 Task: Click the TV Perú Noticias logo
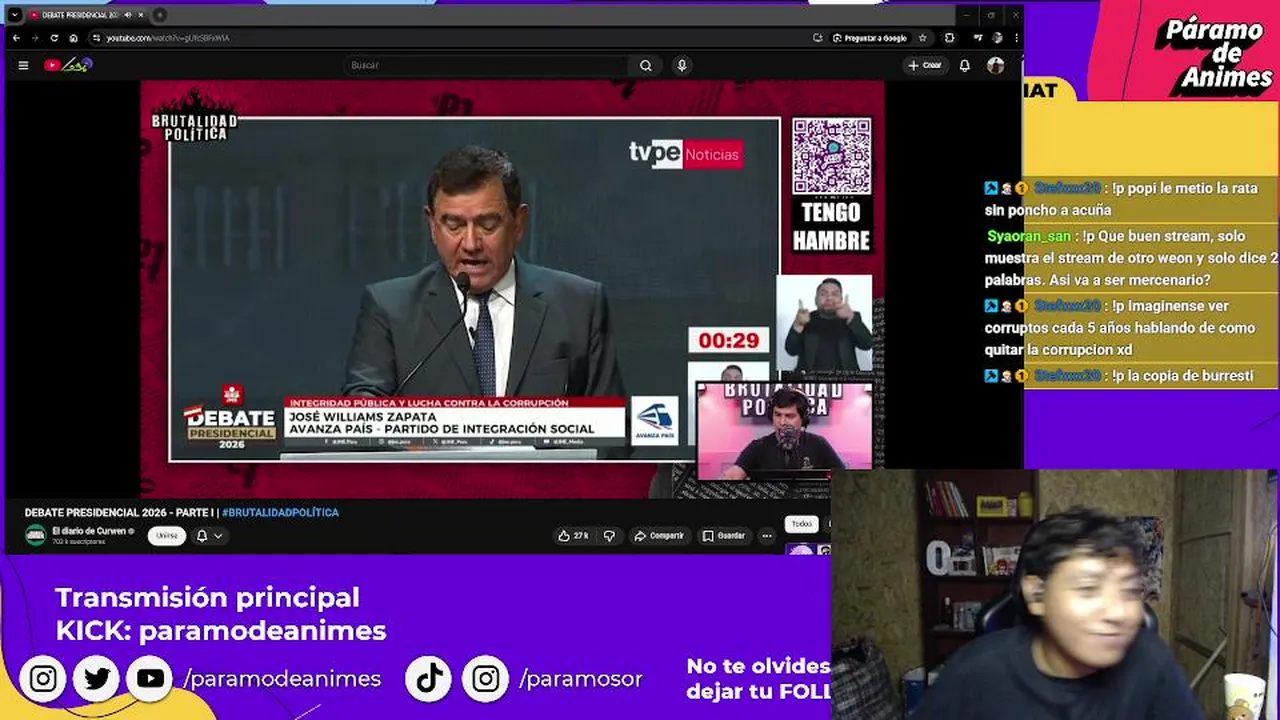coord(685,154)
